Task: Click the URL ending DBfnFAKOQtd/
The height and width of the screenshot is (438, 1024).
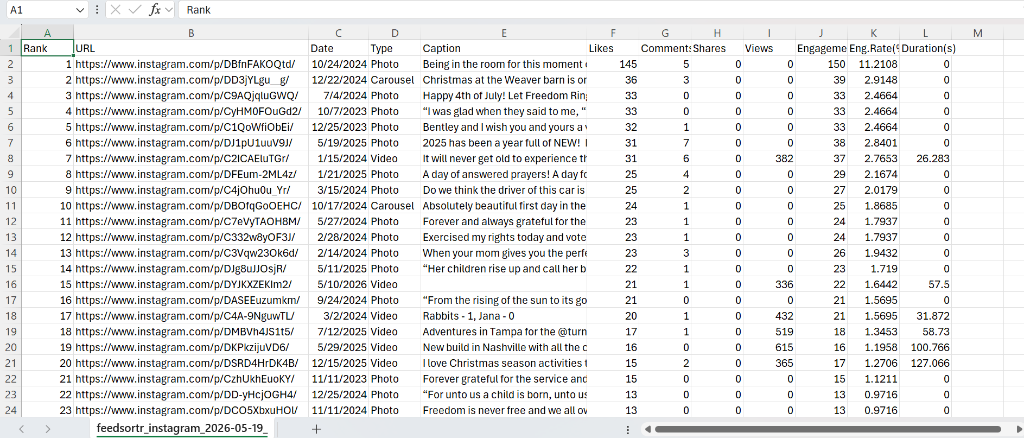Action: [x=191, y=64]
